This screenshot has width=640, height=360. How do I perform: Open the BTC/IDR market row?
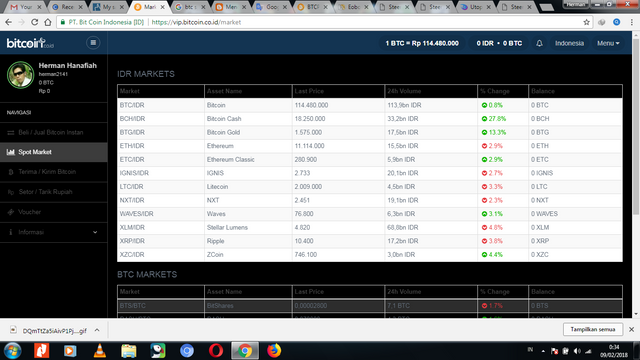[x=369, y=105]
